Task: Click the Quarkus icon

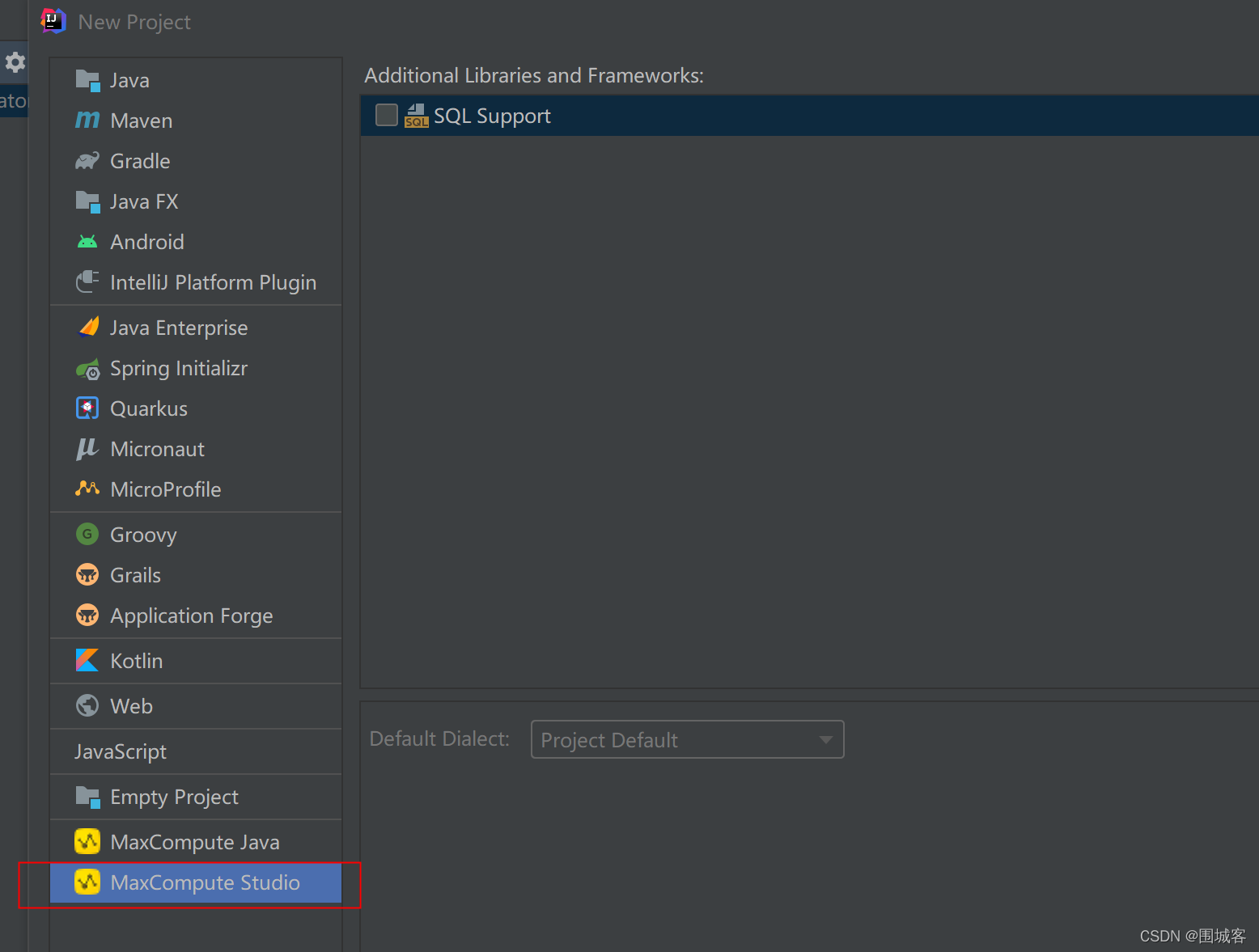Action: point(87,408)
